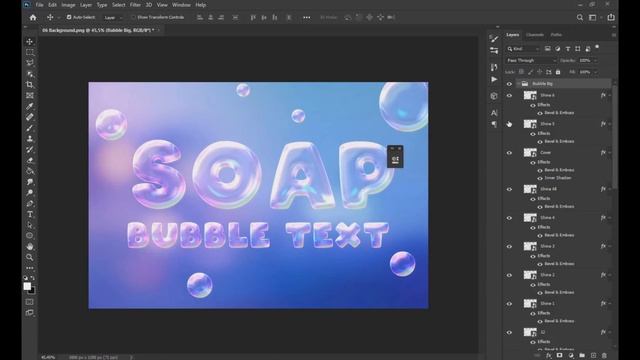Collapse effects of the Cover layer
The height and width of the screenshot is (360, 640).
(609, 153)
